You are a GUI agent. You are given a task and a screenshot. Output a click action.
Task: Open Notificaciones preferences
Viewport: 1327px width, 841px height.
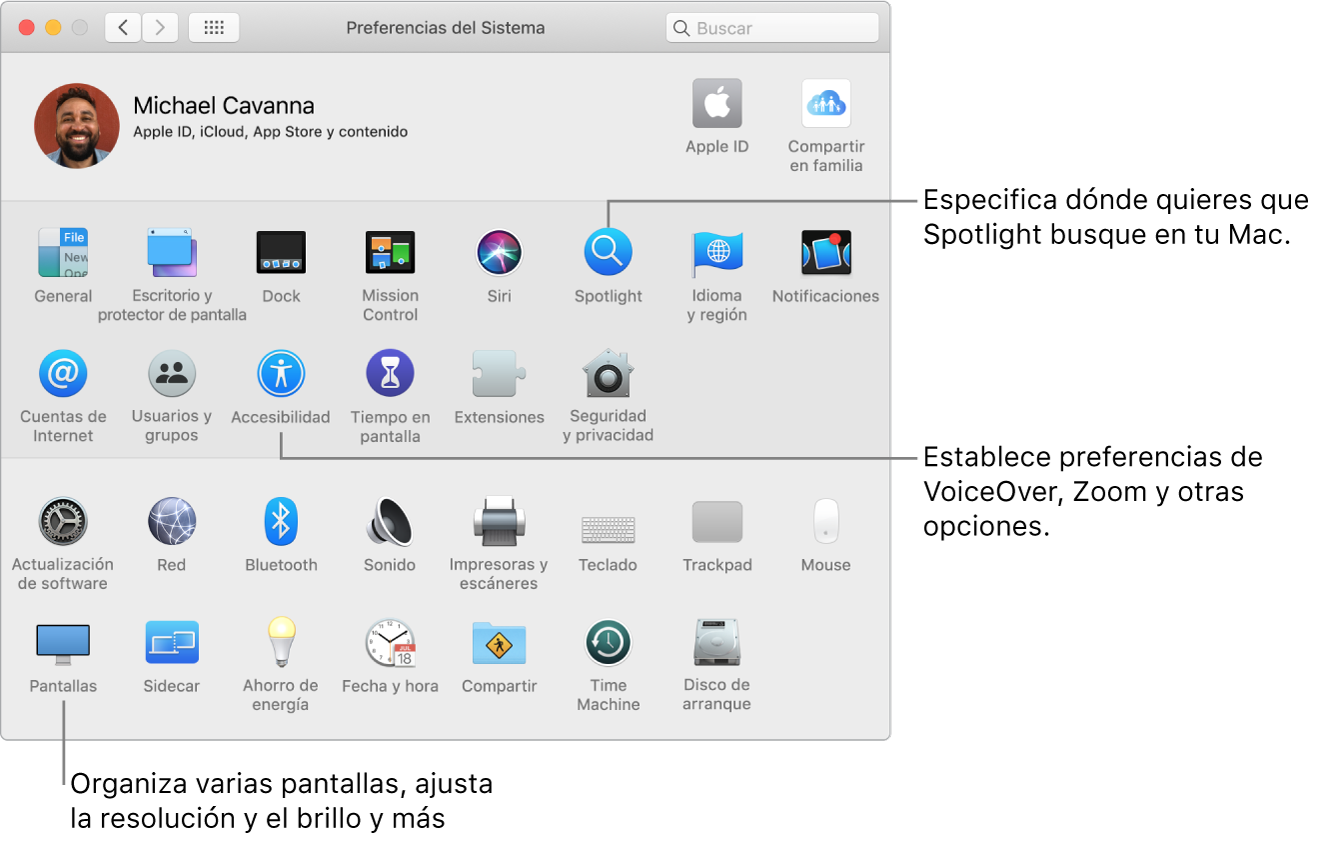pos(826,253)
